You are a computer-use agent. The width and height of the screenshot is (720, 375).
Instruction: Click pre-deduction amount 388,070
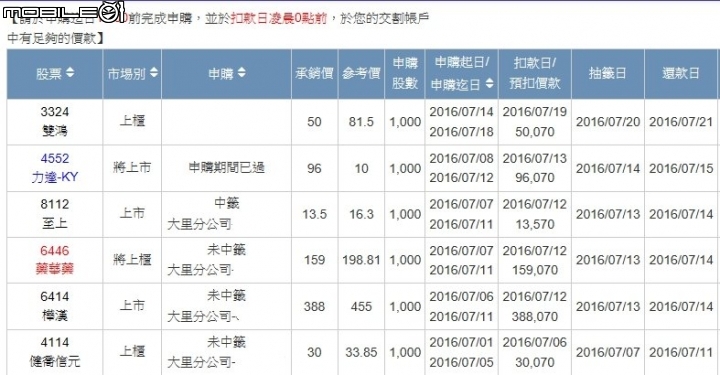coord(535,317)
